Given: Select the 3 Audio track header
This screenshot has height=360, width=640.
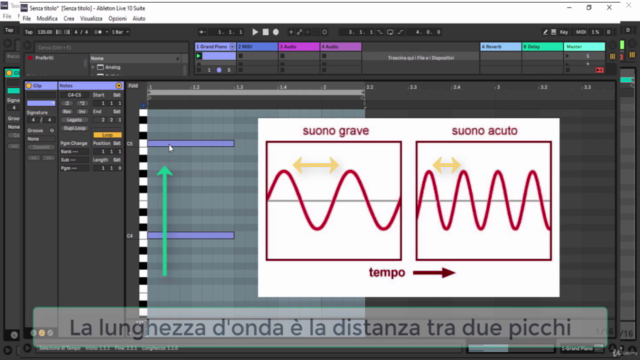Looking at the screenshot, I should [299, 47].
